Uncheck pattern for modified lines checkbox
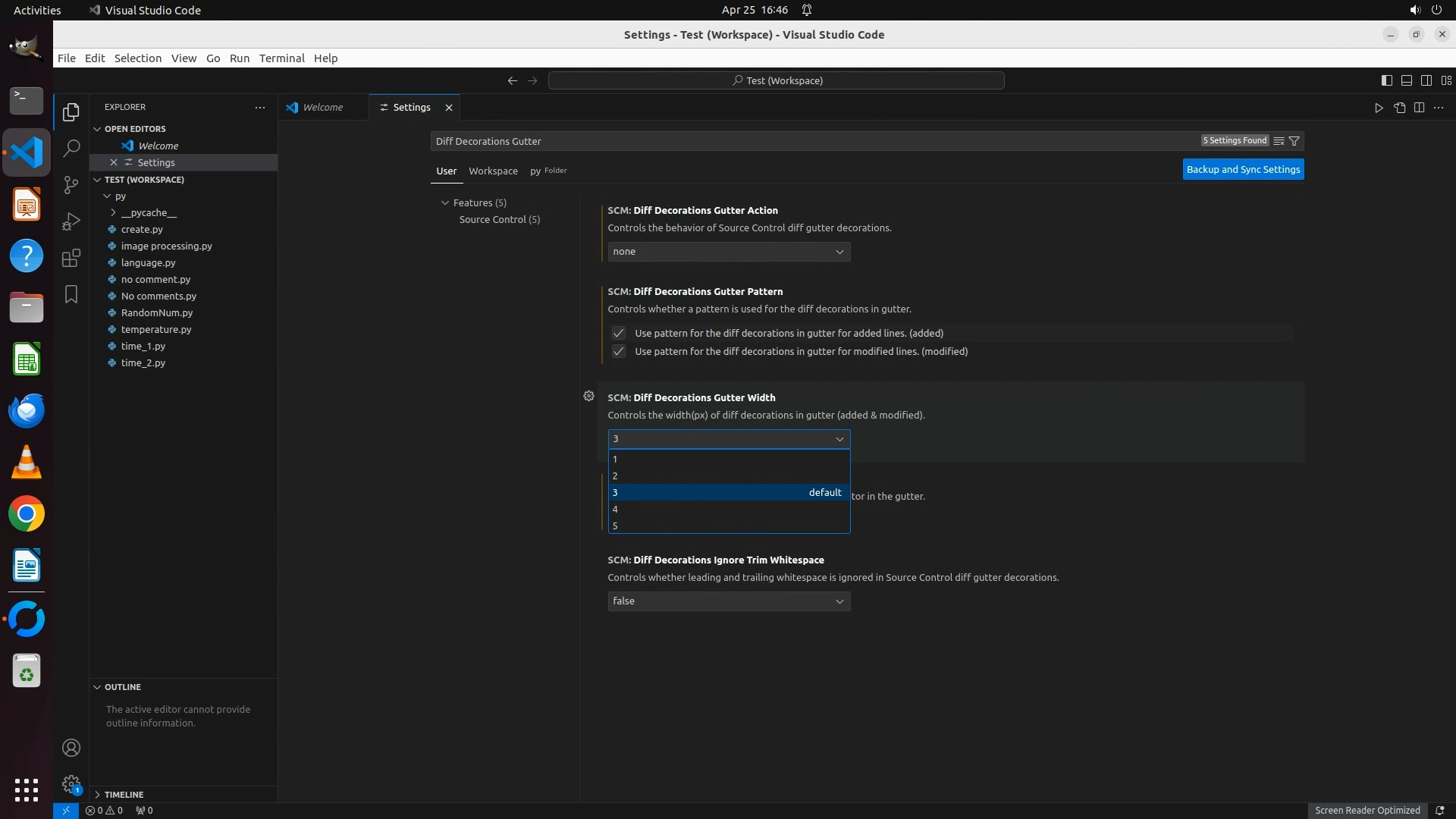The width and height of the screenshot is (1456, 819). pyautogui.click(x=619, y=351)
